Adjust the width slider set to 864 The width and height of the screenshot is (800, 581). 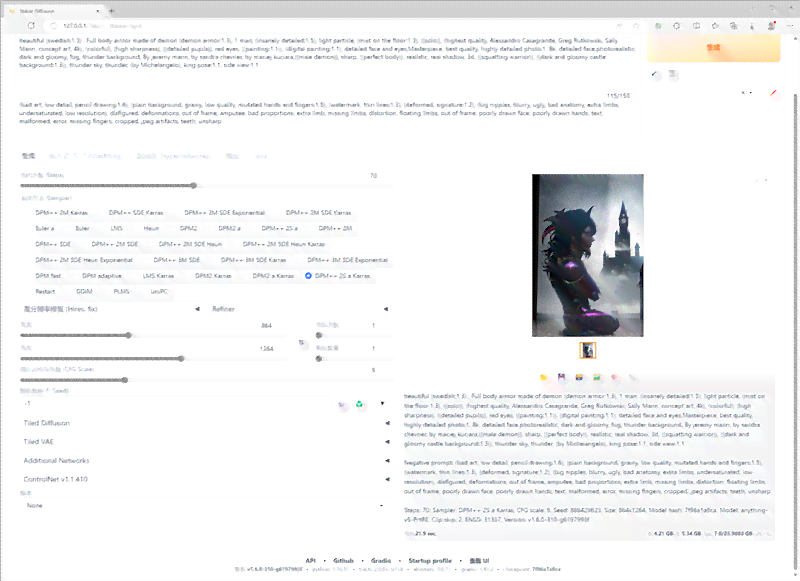(x=155, y=335)
